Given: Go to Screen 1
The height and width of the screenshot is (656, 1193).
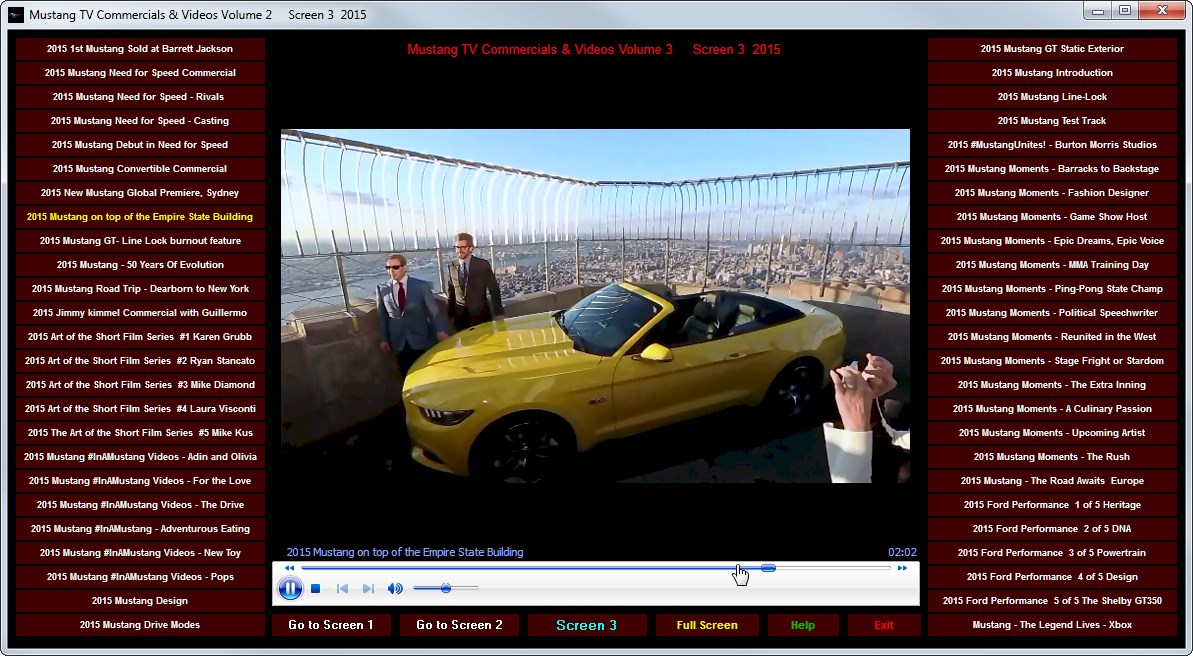Looking at the screenshot, I should click(x=331, y=625).
